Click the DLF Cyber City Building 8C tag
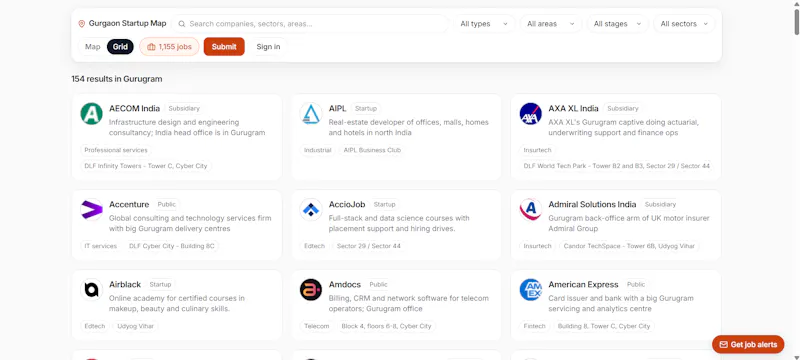This screenshot has height=360, width=800. [172, 246]
